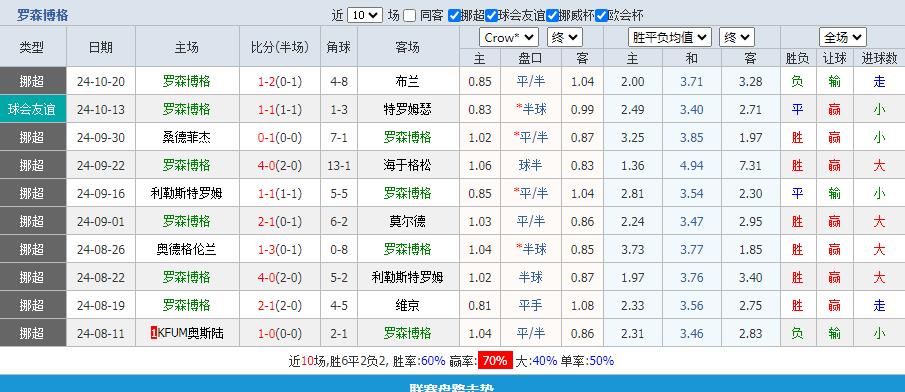Click the 比分(半场) column header
Image resolution: width=905 pixels, height=392 pixels.
coord(279,47)
